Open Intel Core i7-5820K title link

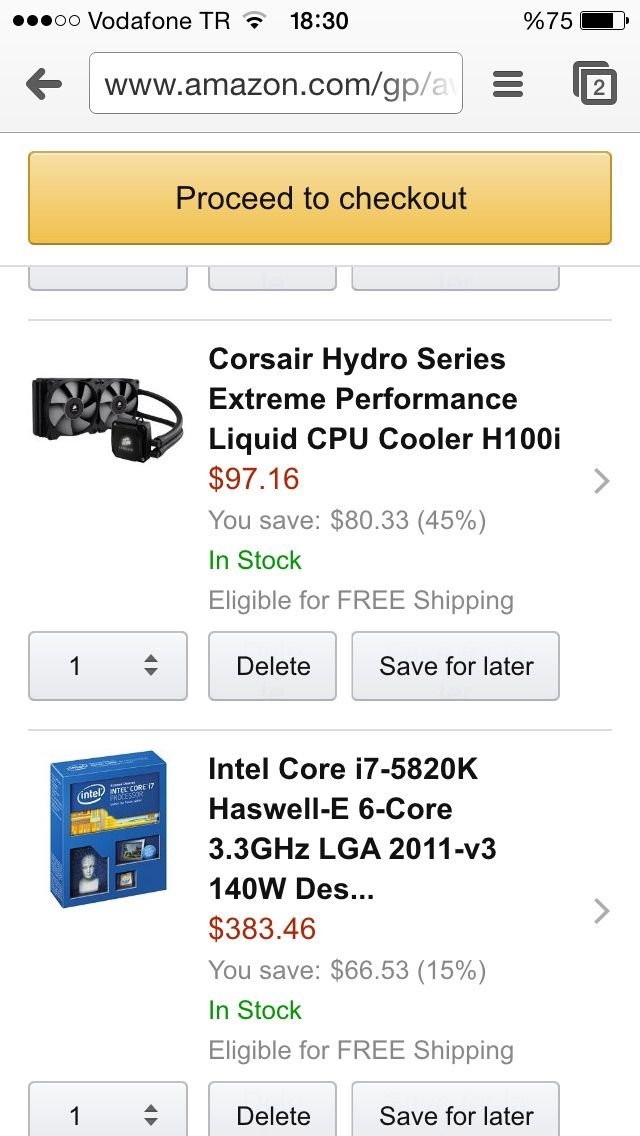(352, 829)
